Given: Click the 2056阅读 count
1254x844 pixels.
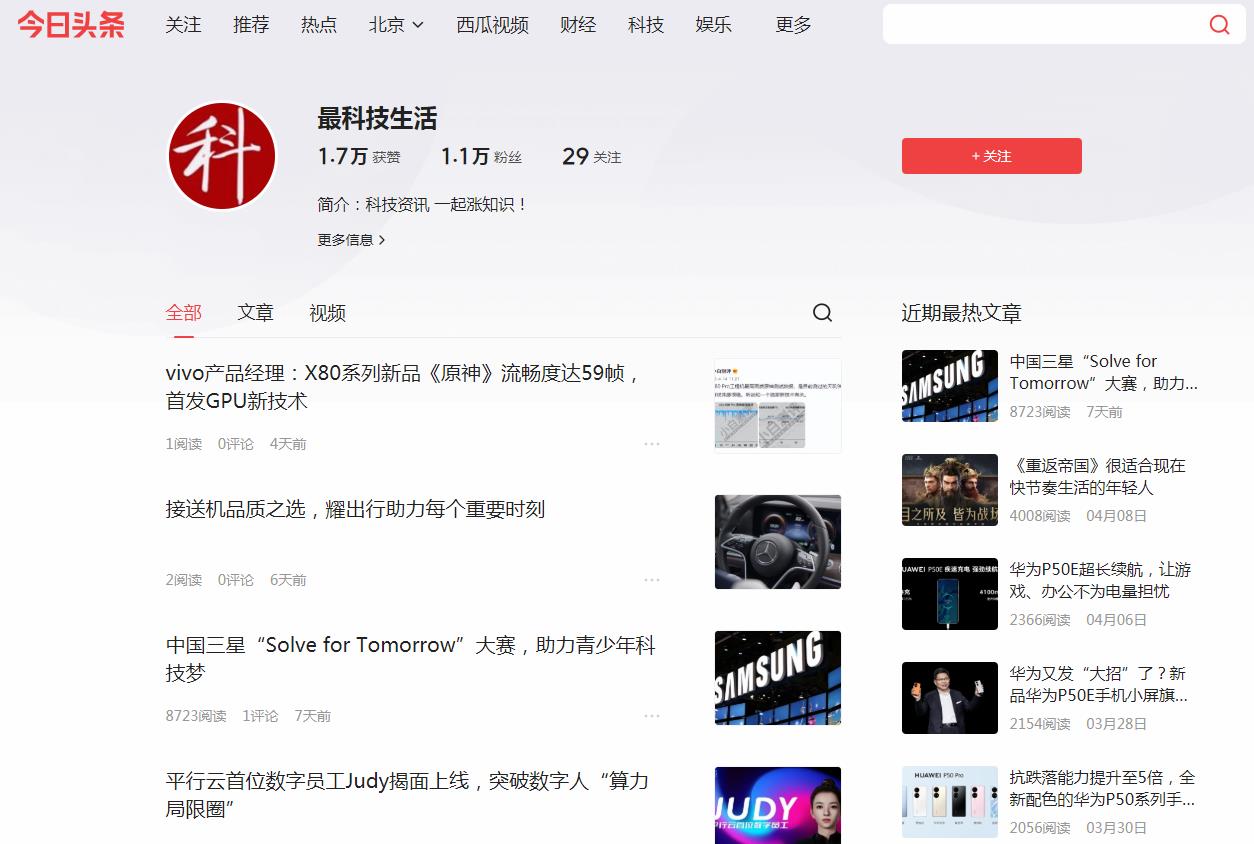Looking at the screenshot, I should [1040, 828].
